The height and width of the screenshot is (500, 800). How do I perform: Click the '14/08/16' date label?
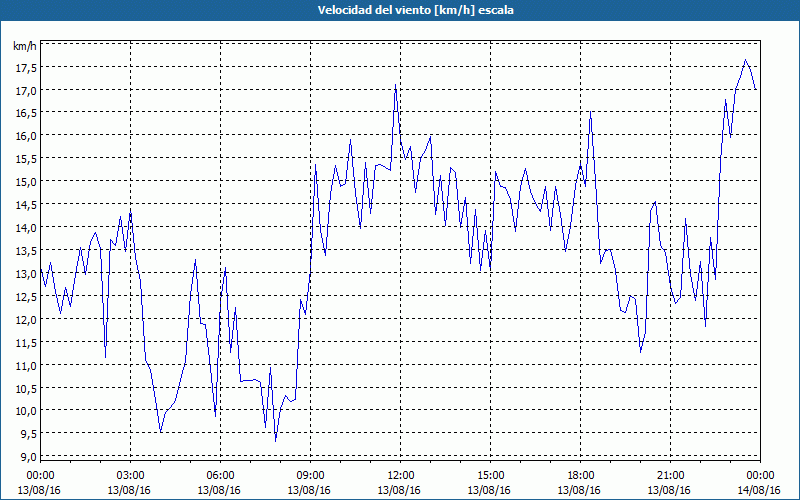(760, 490)
